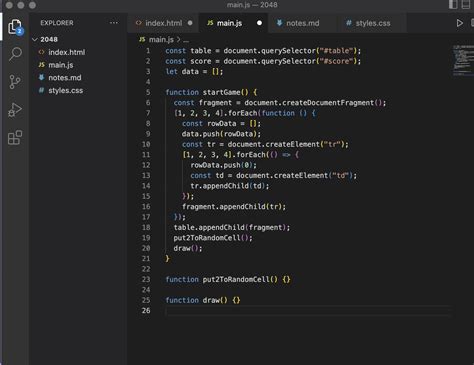The height and width of the screenshot is (365, 474).
Task: Open main.js from the Explorer tree
Action: [x=61, y=65]
